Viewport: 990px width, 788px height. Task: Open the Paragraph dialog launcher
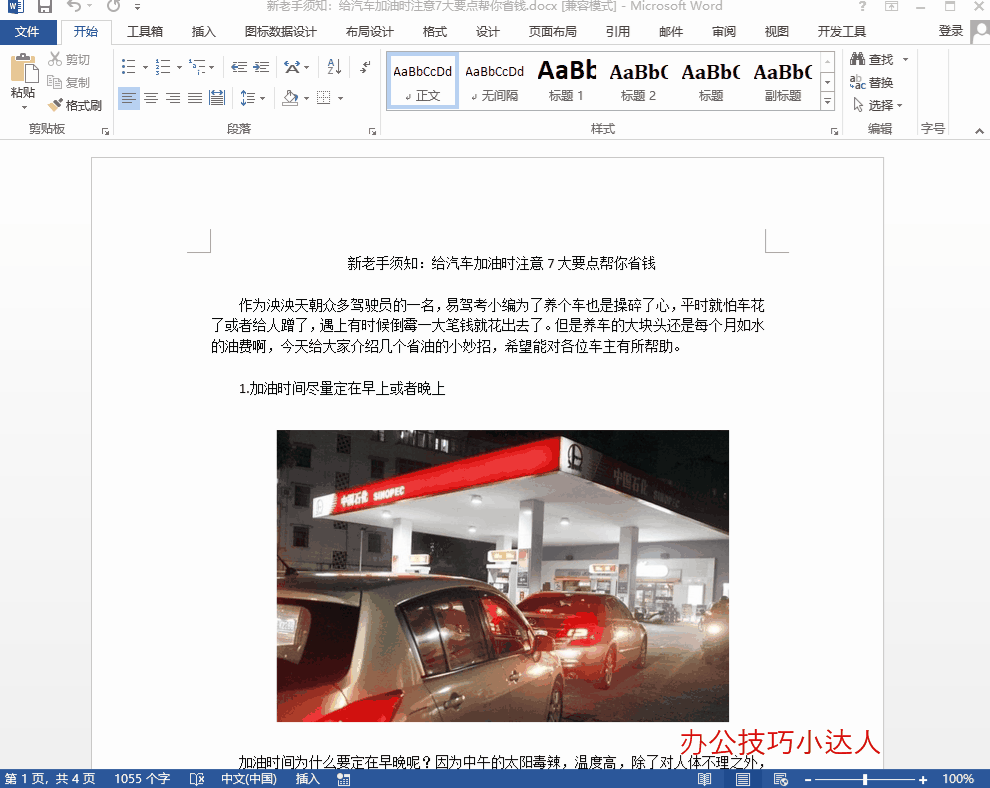pyautogui.click(x=373, y=131)
